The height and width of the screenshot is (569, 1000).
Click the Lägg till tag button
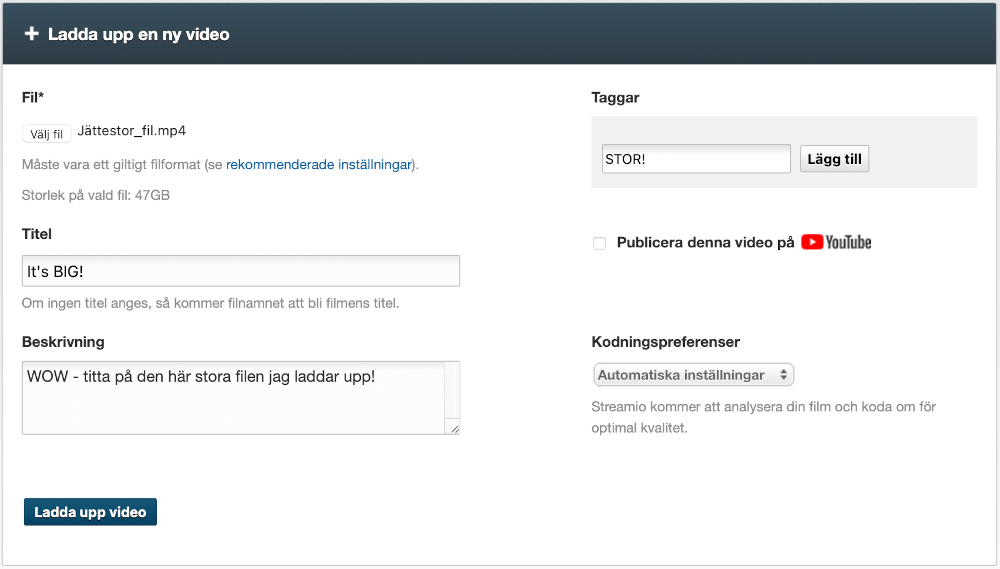[x=834, y=159]
